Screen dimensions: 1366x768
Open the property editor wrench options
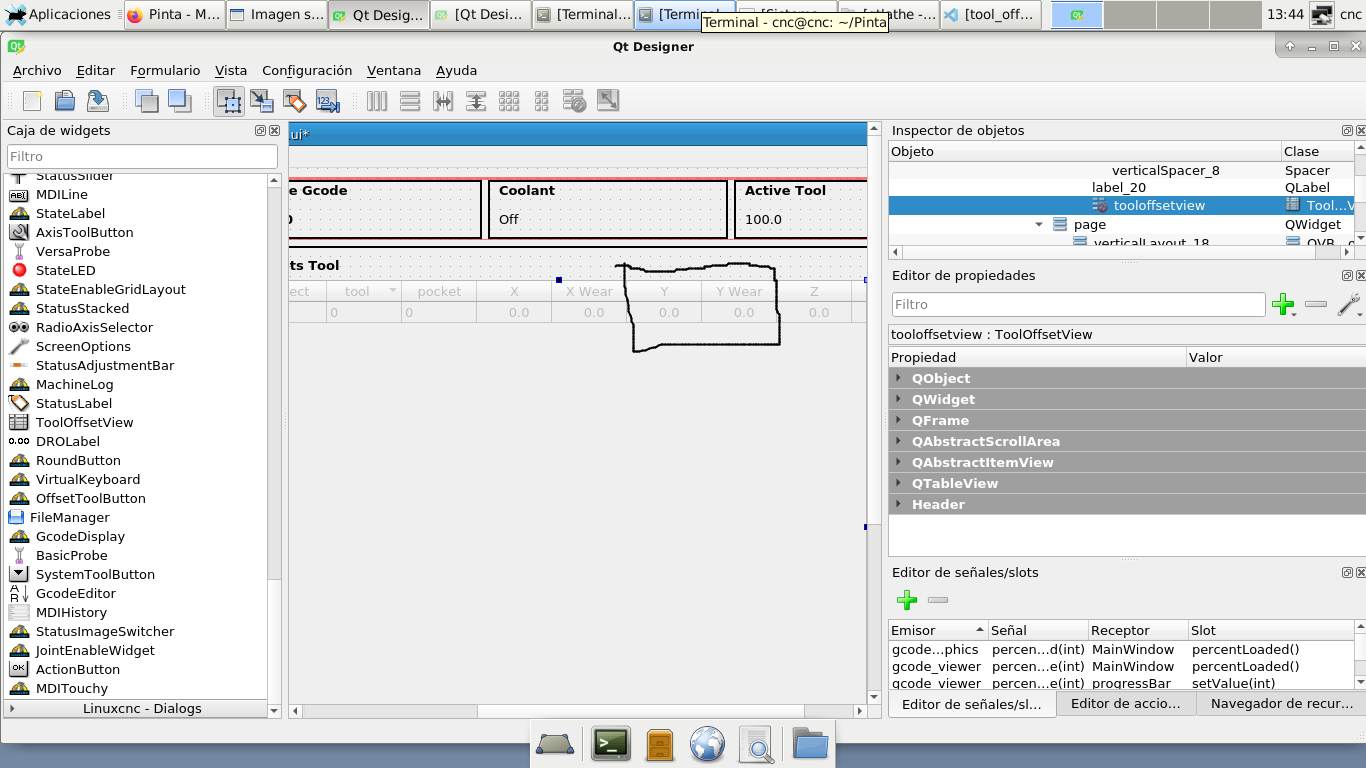(1349, 304)
